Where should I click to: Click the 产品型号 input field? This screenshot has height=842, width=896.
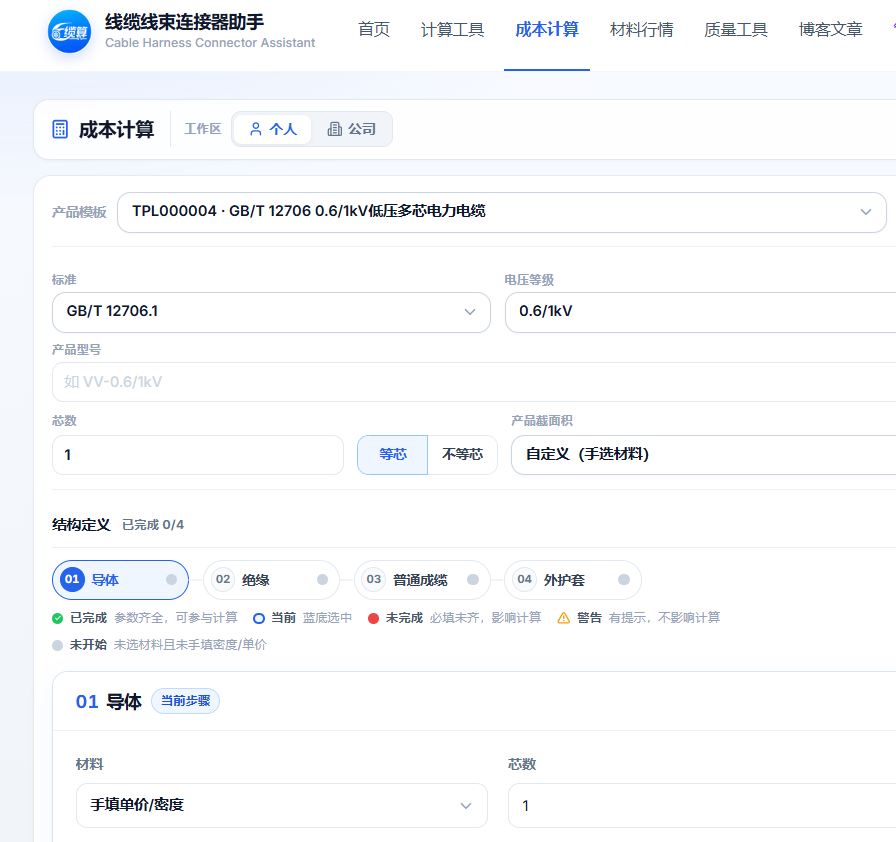pyautogui.click(x=474, y=382)
